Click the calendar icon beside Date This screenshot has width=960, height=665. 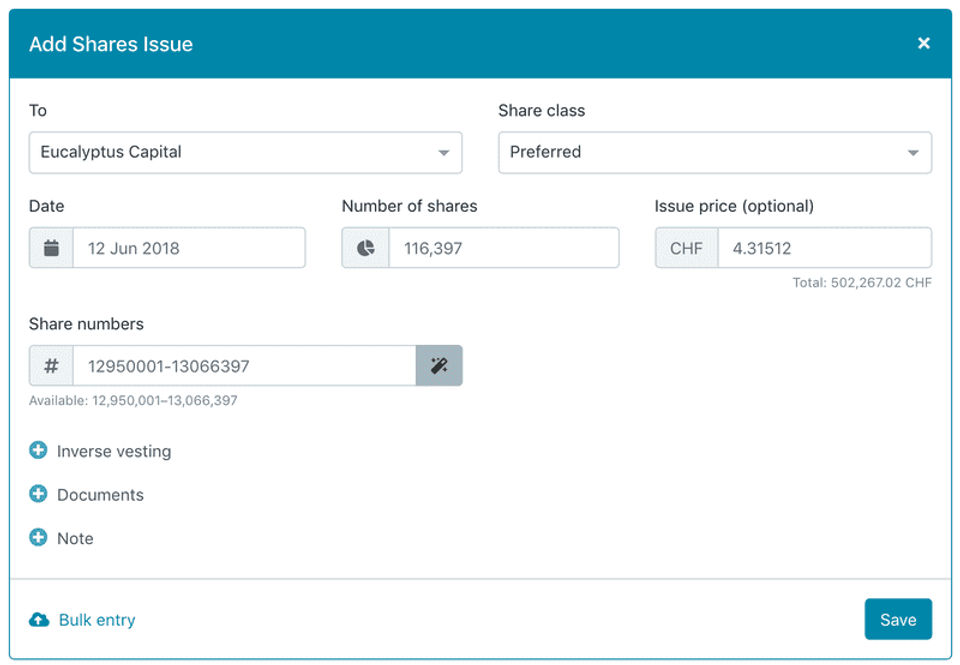point(51,248)
